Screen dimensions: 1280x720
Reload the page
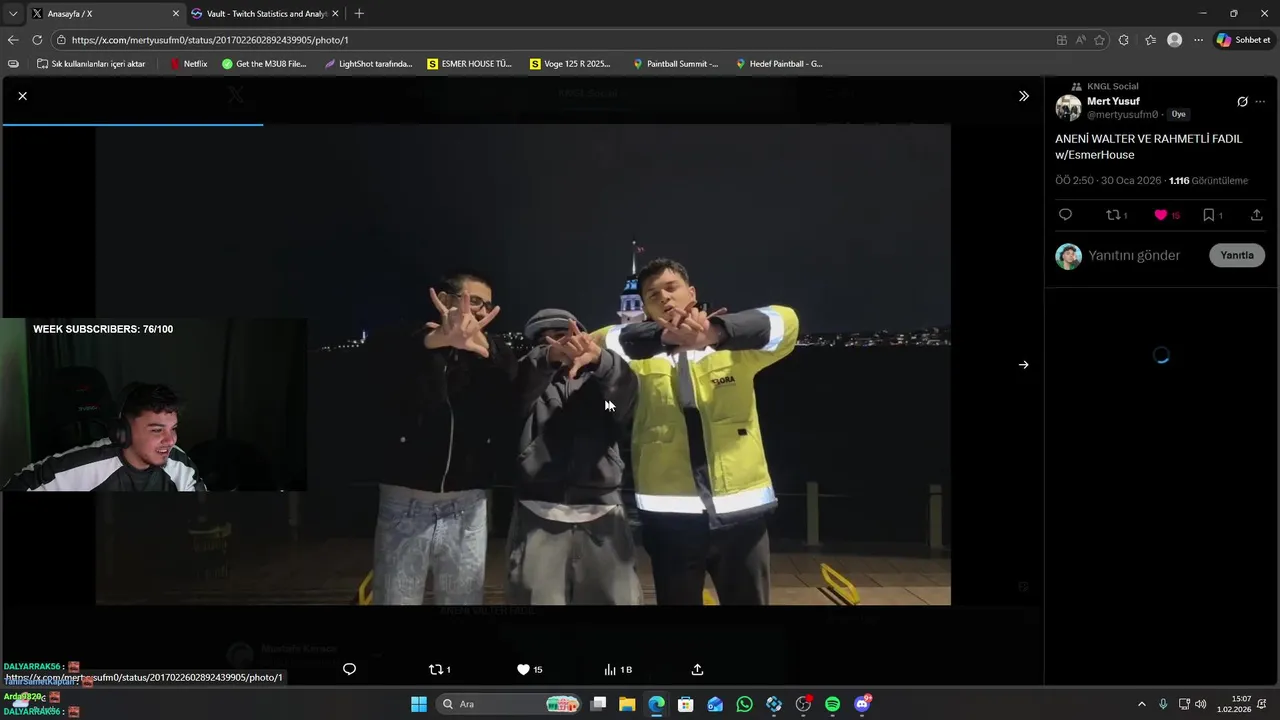(x=37, y=40)
